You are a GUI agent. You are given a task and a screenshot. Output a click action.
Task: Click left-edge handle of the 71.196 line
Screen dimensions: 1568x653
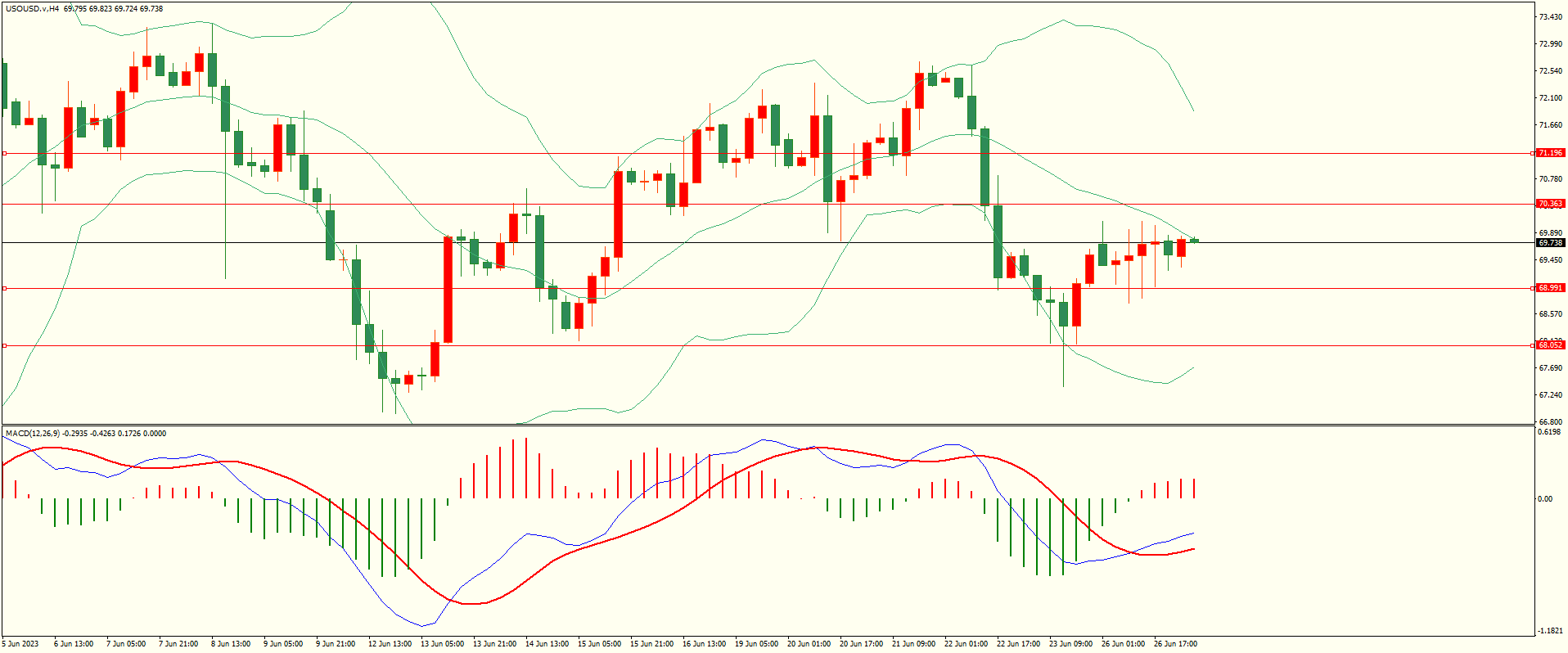(4, 153)
